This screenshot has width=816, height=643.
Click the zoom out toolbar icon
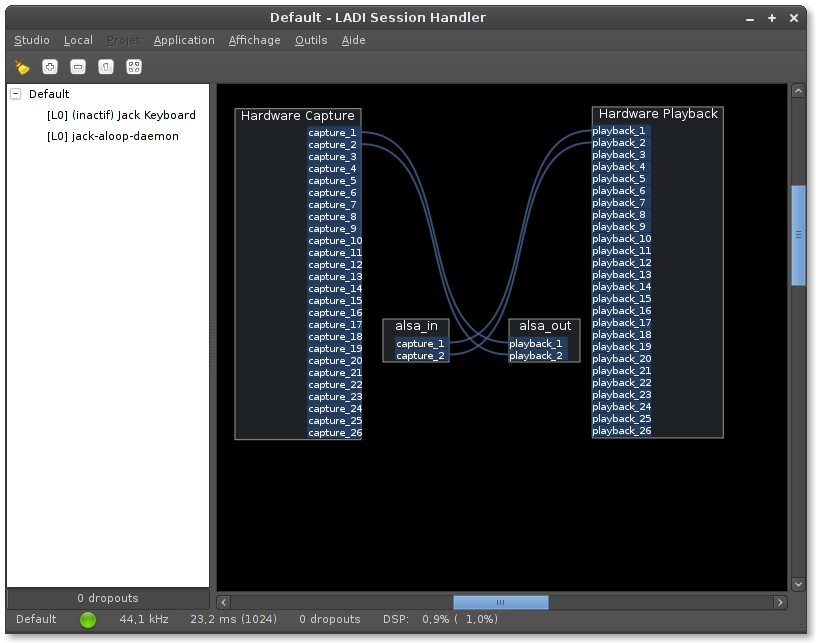point(78,67)
